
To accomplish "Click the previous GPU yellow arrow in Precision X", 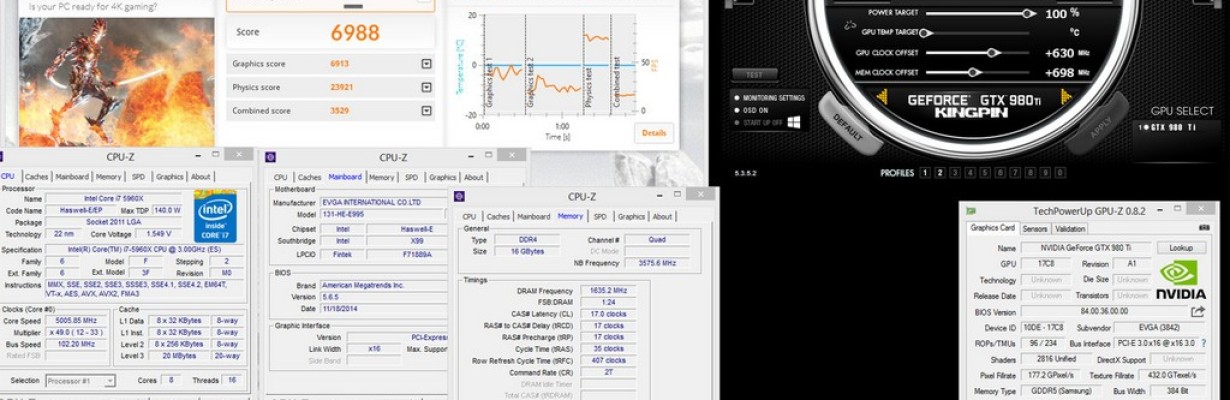I will (x=883, y=98).
